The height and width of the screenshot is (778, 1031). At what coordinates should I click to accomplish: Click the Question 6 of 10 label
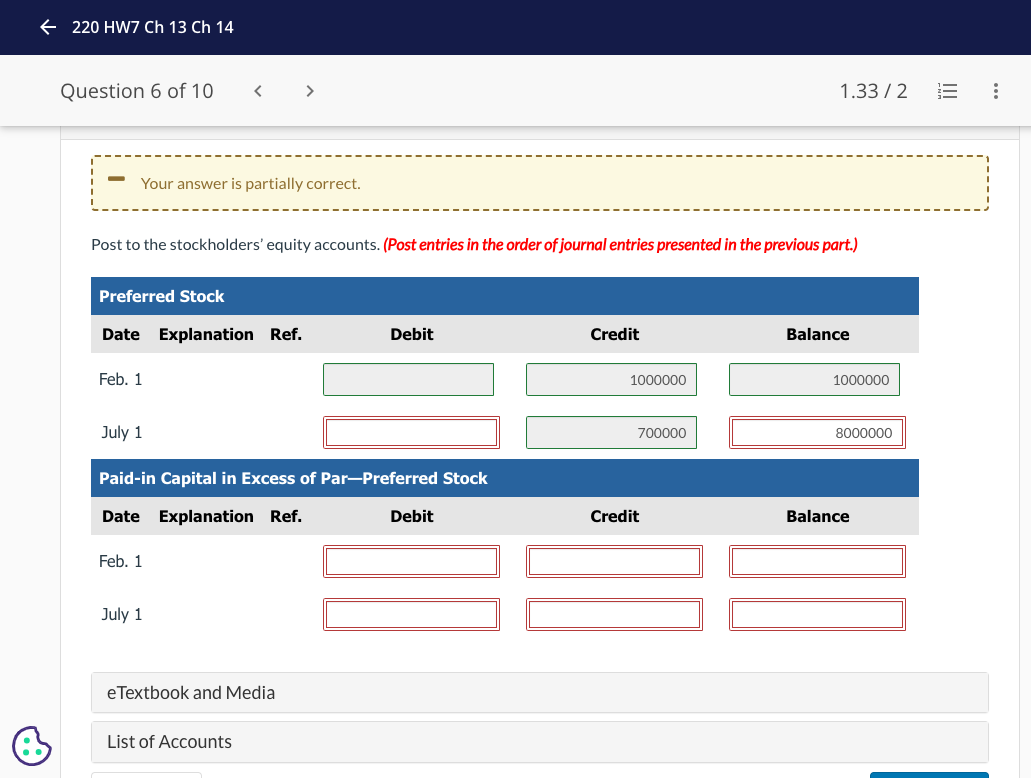137,90
